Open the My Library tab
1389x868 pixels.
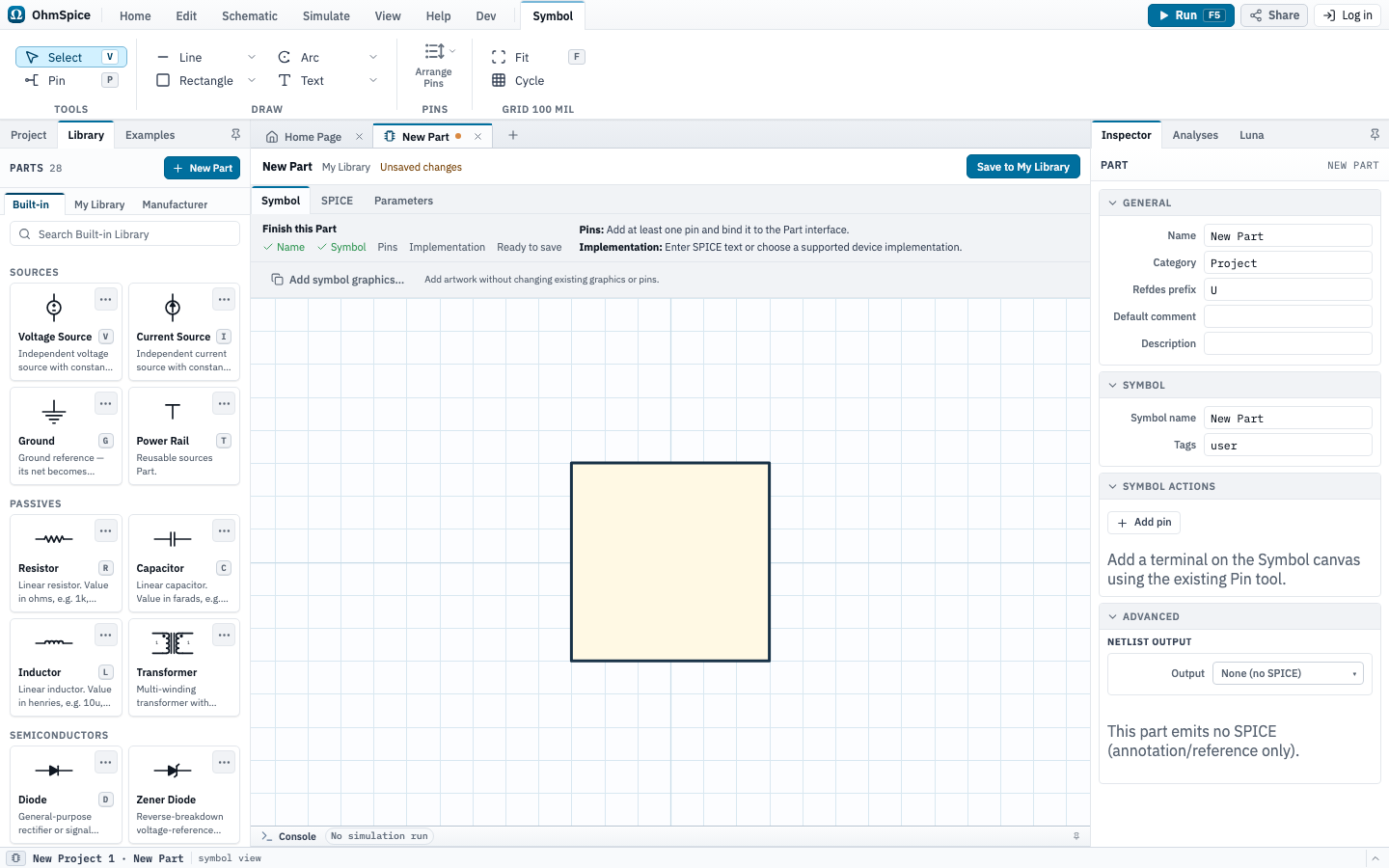click(x=99, y=205)
